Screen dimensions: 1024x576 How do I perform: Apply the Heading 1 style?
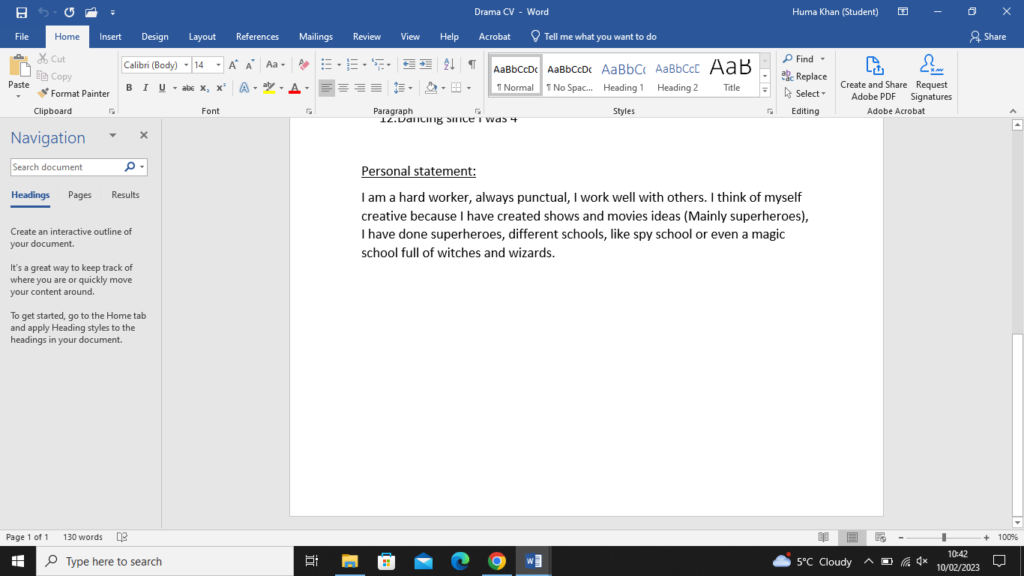(623, 75)
